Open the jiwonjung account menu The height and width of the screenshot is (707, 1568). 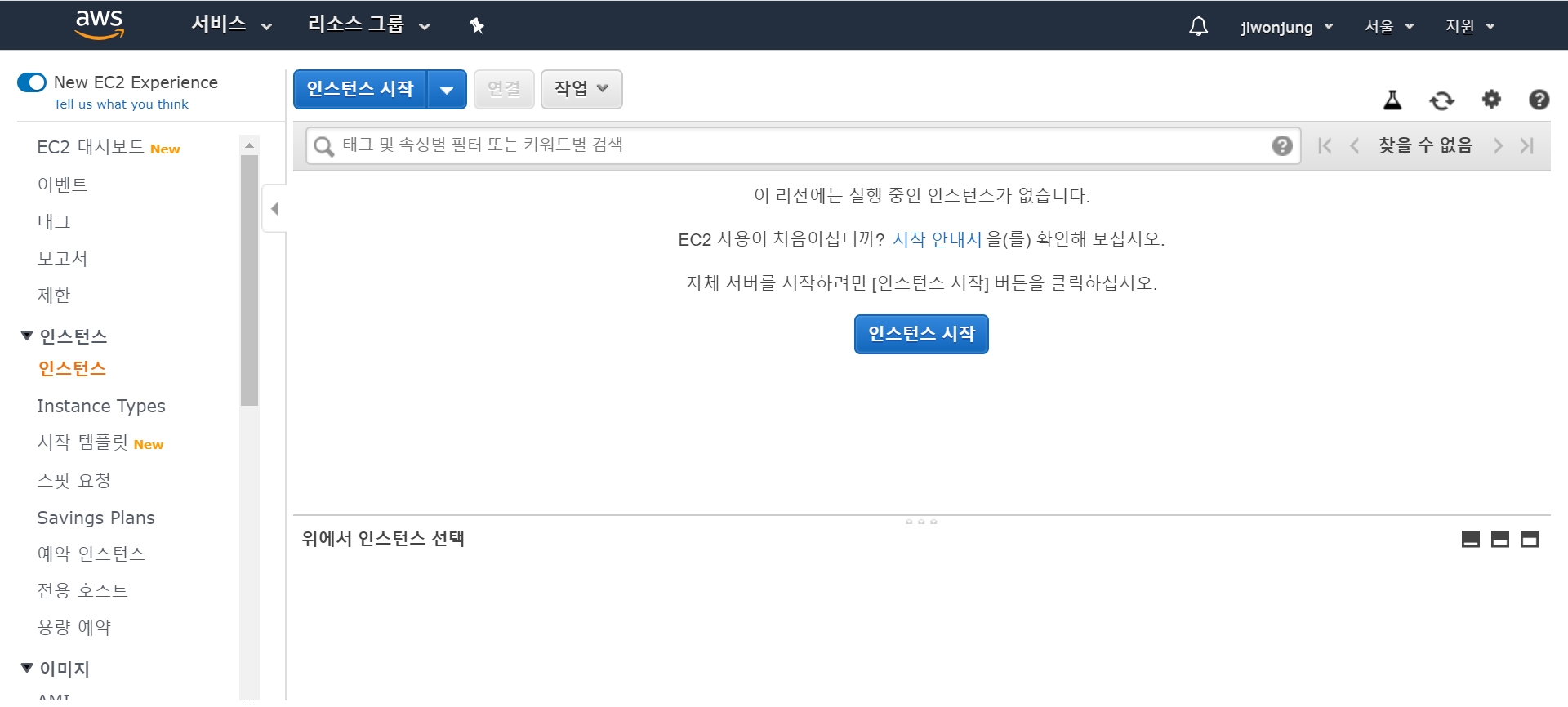point(1286,27)
